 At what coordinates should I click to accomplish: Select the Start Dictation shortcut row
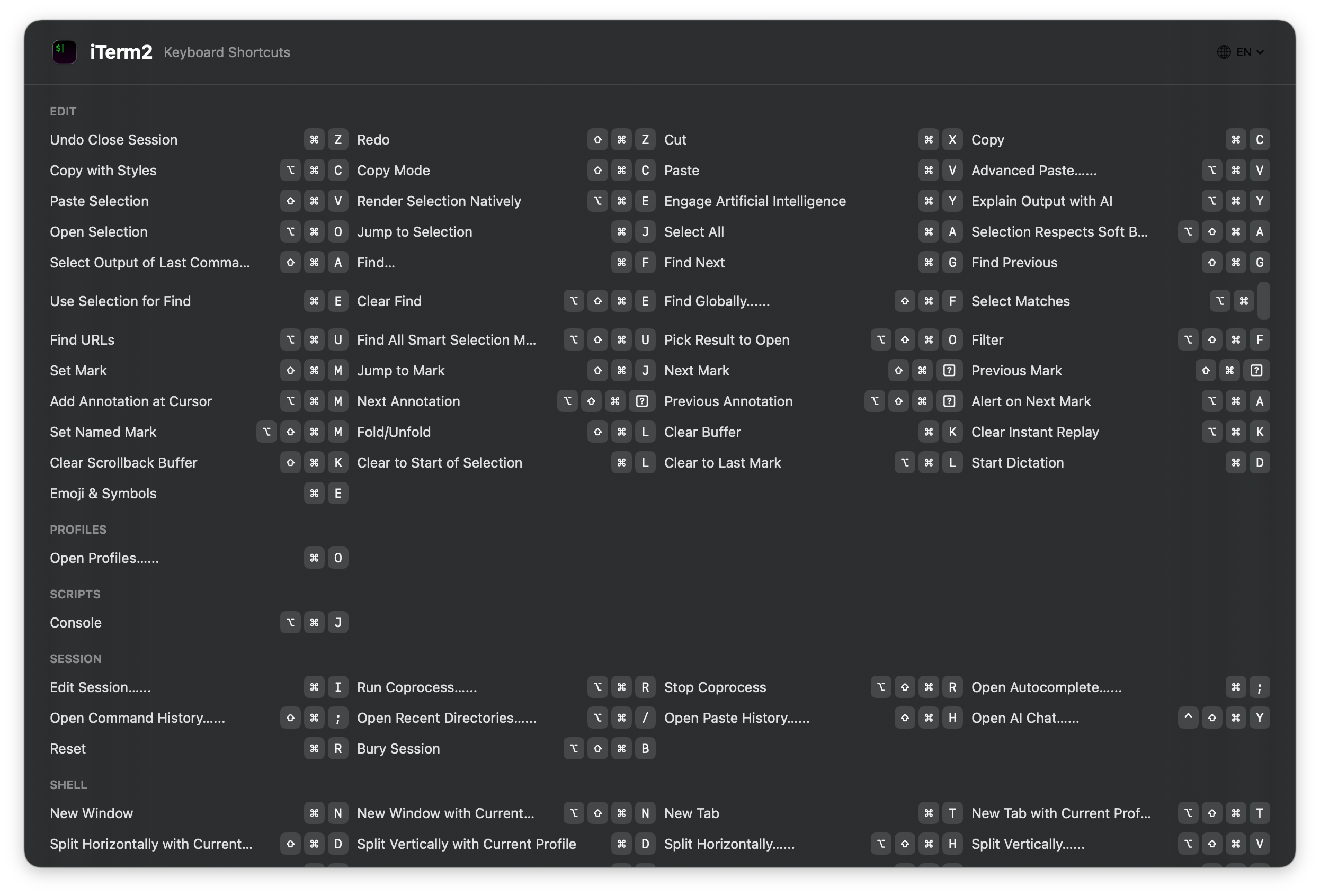1018,462
